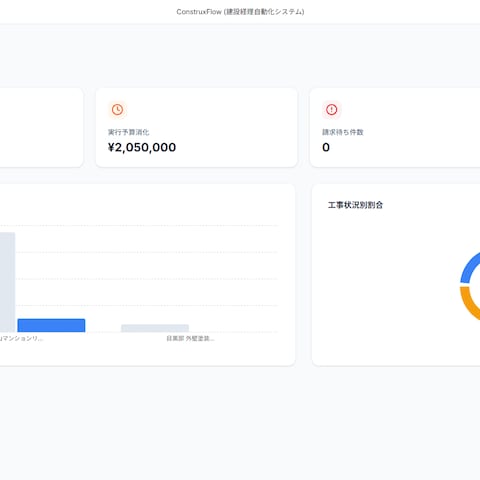Click the tall gray bar in the bar chart

pyautogui.click(x=7, y=282)
